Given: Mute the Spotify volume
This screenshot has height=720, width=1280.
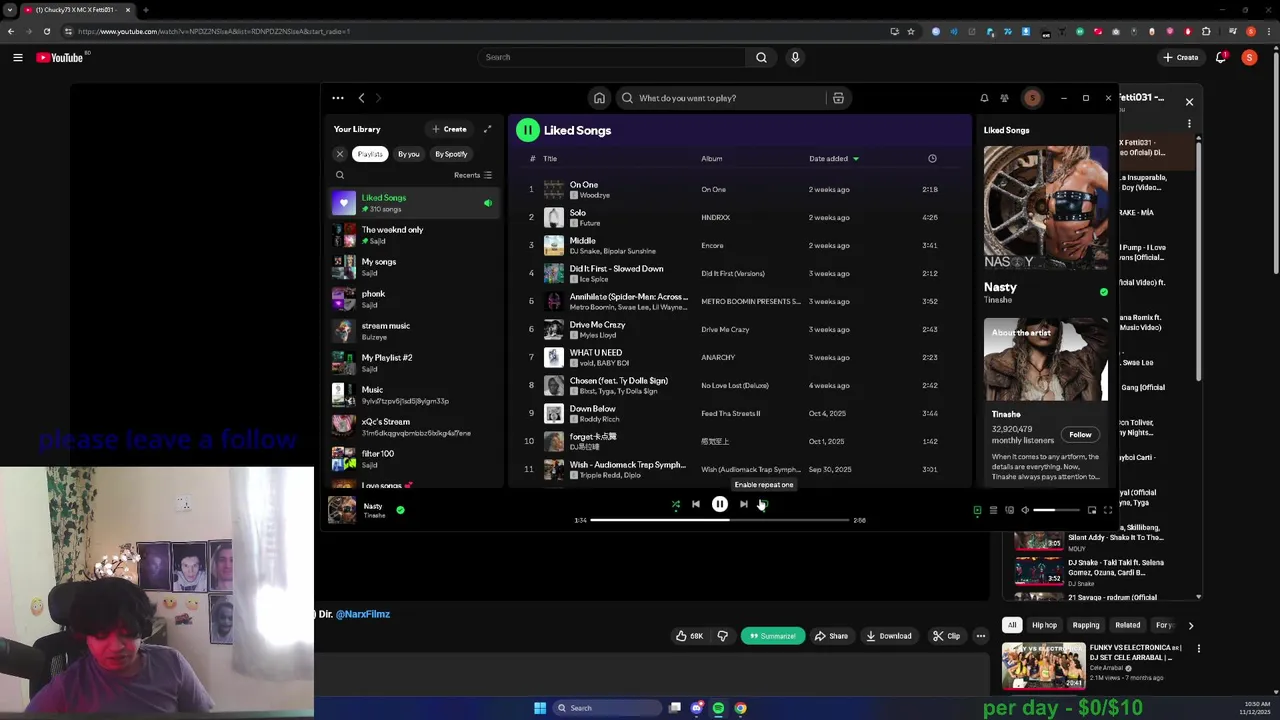Looking at the screenshot, I should tap(1025, 510).
